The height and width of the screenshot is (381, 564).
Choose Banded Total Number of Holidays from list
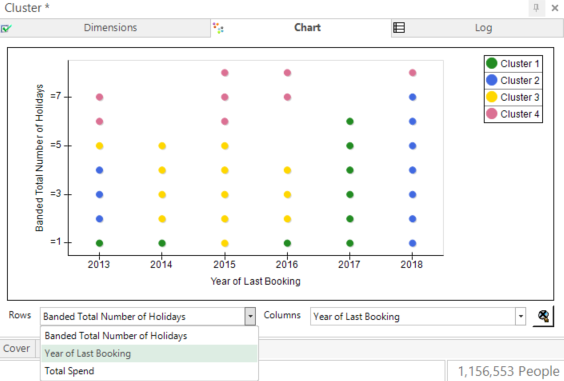[x=150, y=336]
